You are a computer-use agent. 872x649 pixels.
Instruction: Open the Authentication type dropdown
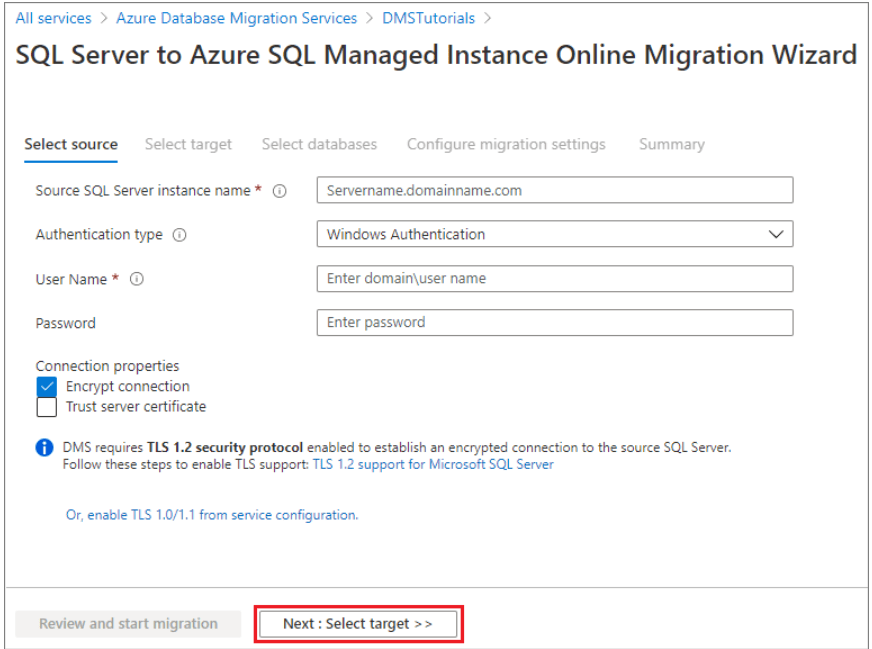pos(554,234)
